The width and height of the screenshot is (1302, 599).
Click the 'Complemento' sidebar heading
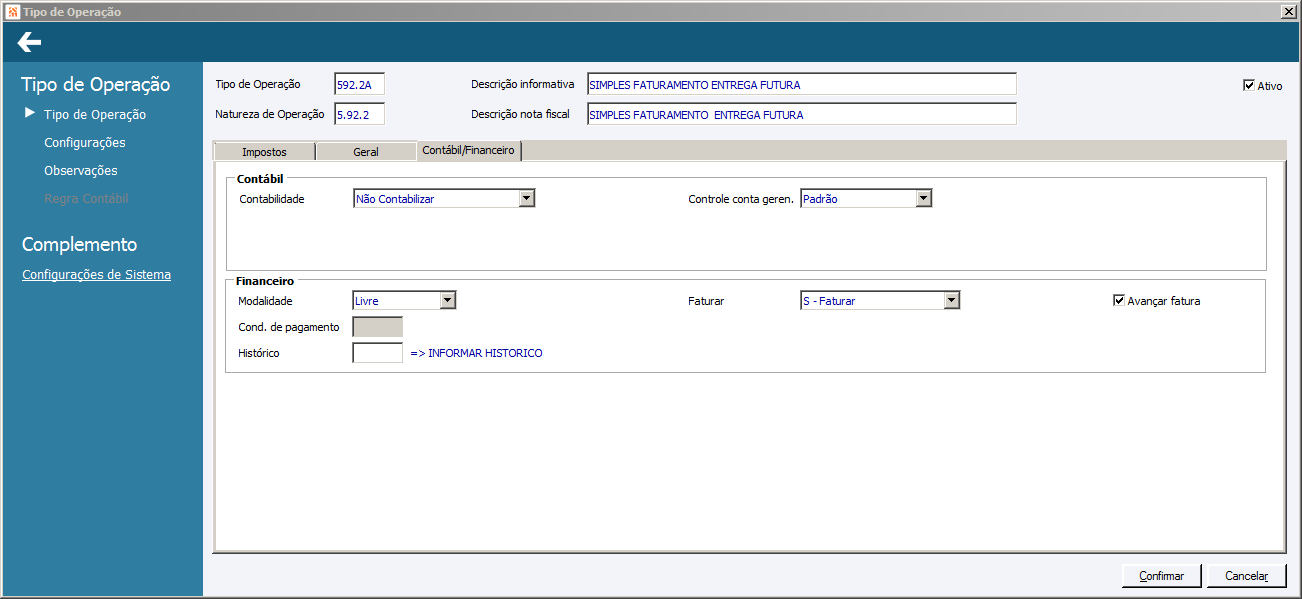point(79,244)
